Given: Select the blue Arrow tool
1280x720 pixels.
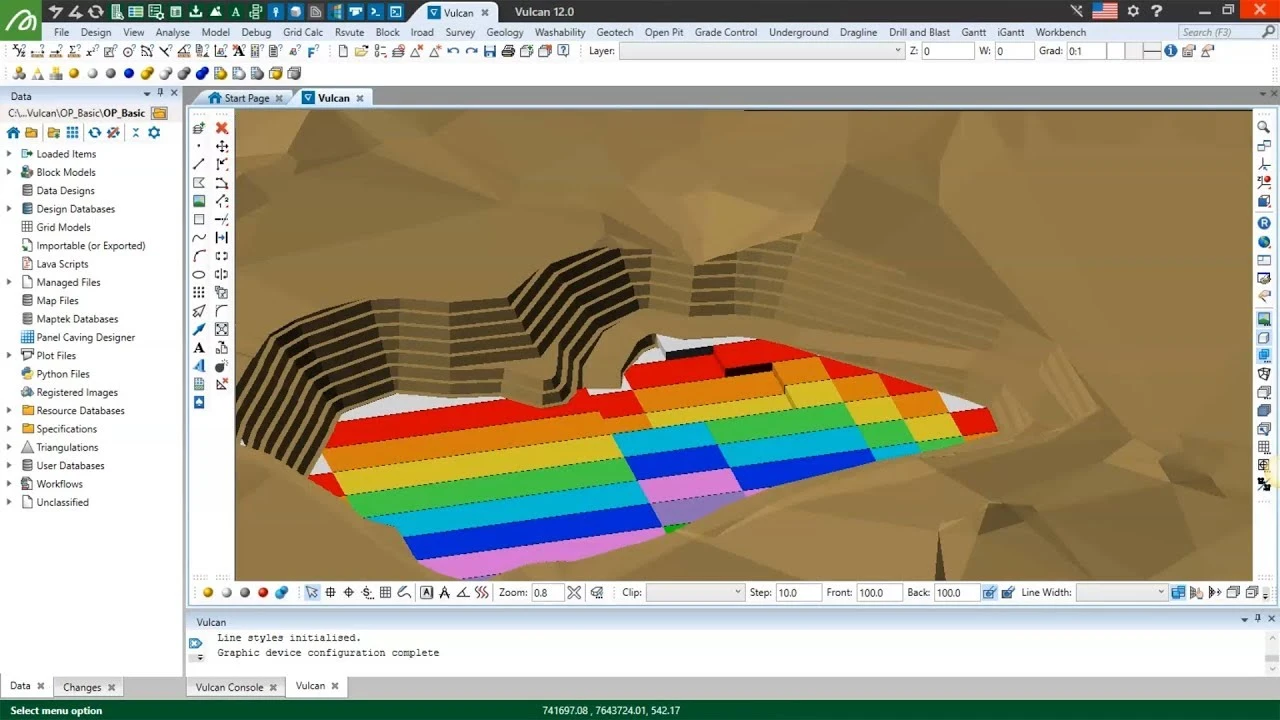Looking at the screenshot, I should coord(199,329).
